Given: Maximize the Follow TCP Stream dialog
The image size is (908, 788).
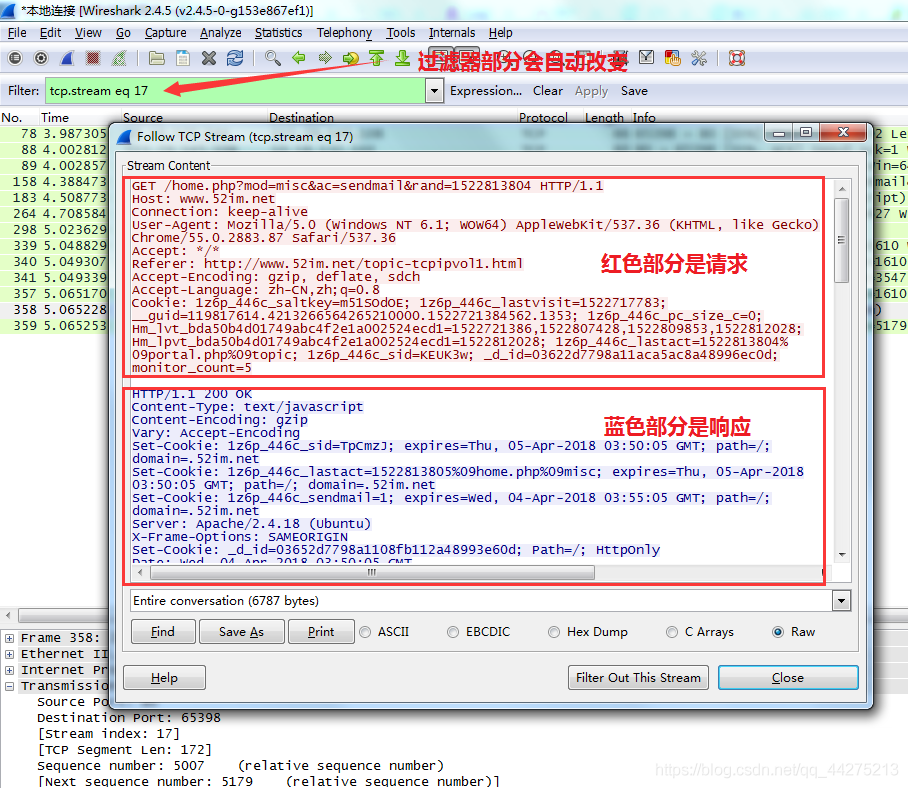Looking at the screenshot, I should click(806, 133).
